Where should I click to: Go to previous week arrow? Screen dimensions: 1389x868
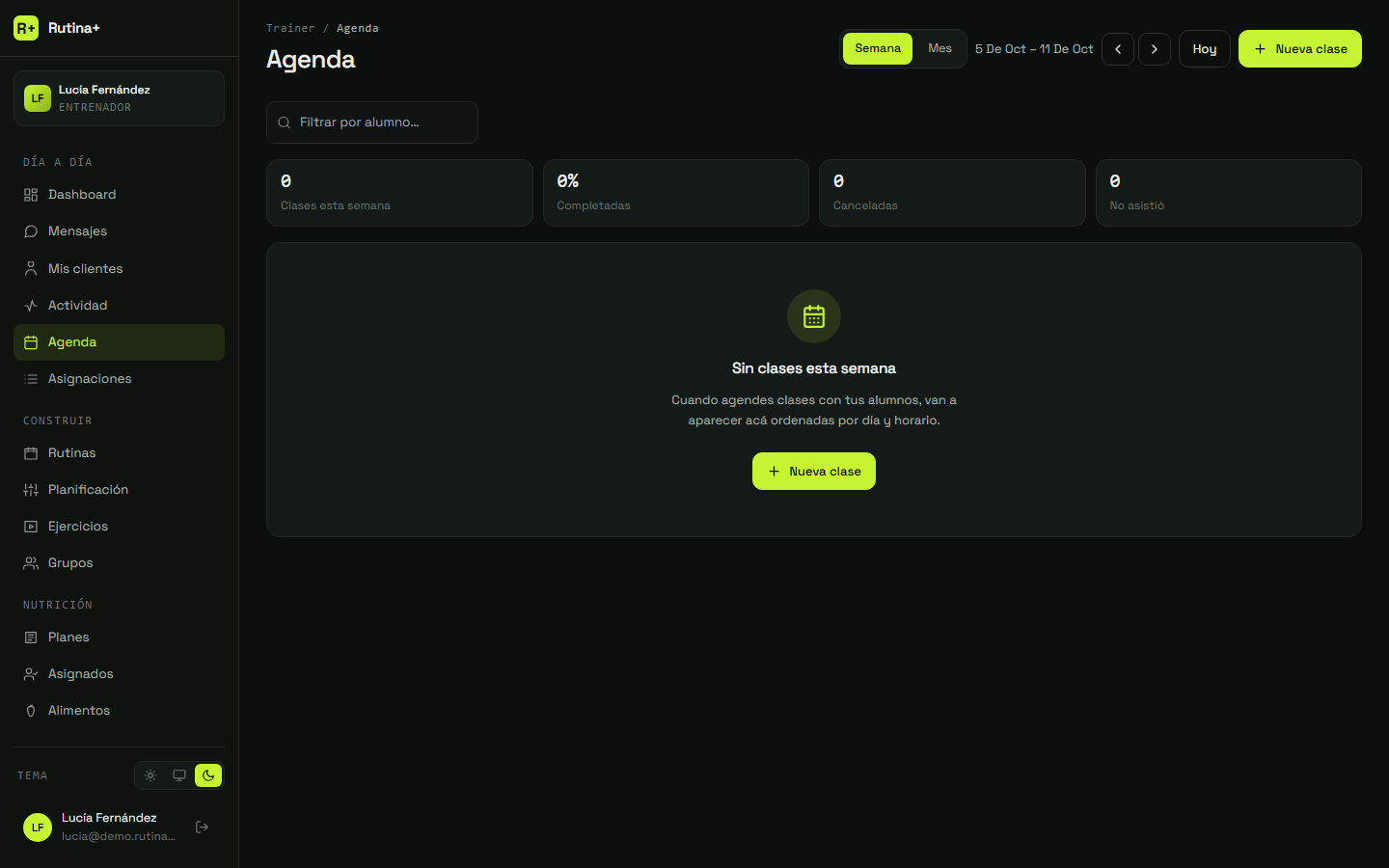(x=1118, y=49)
